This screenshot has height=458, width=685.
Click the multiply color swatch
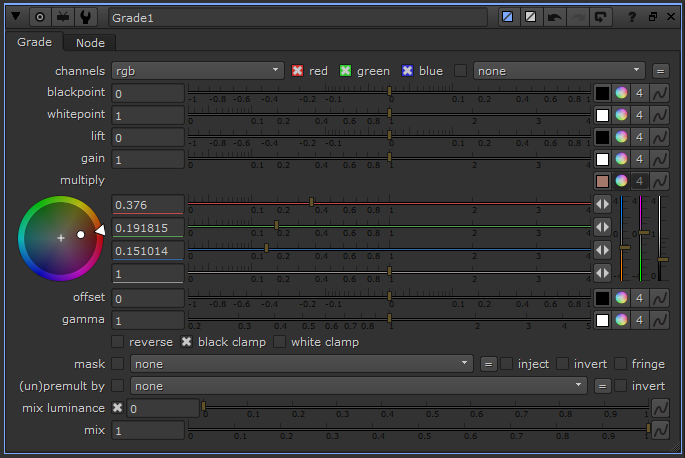point(602,181)
